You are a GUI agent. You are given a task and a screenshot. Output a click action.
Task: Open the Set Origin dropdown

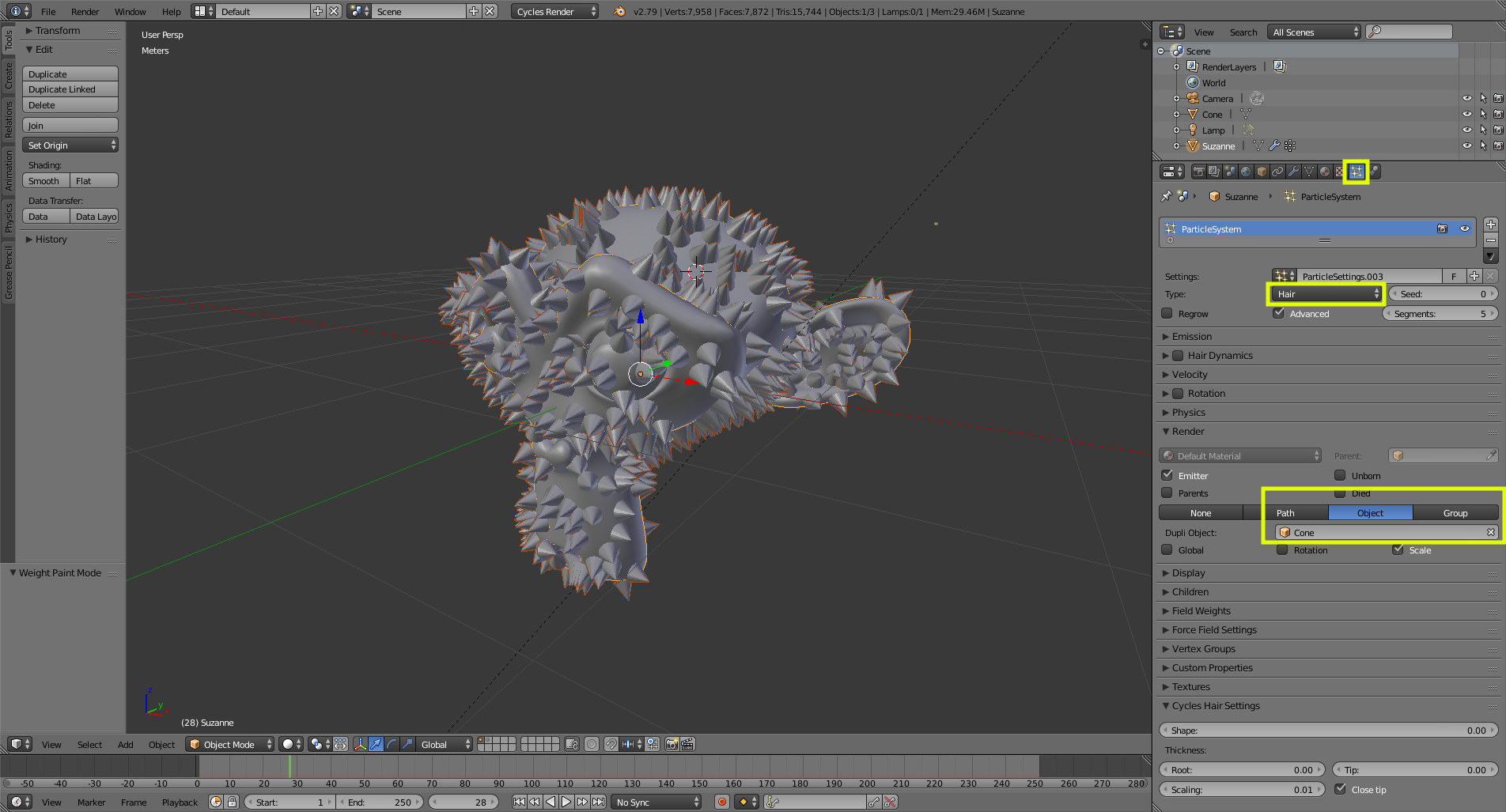70,145
